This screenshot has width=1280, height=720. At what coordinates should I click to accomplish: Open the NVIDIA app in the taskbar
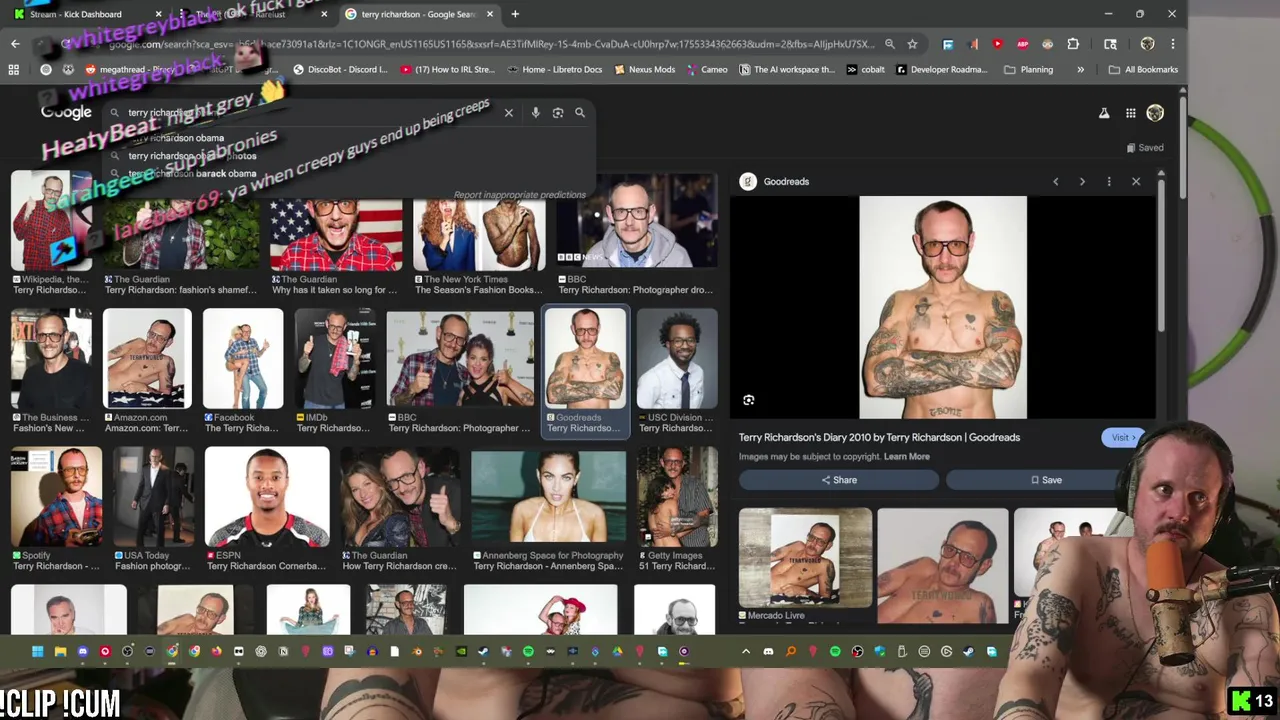tap(461, 652)
